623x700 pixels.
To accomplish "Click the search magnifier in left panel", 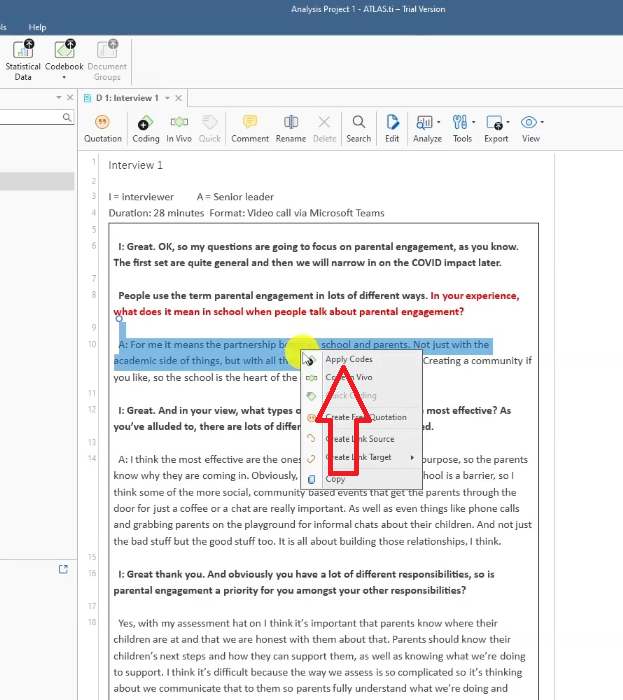I will tap(68, 117).
